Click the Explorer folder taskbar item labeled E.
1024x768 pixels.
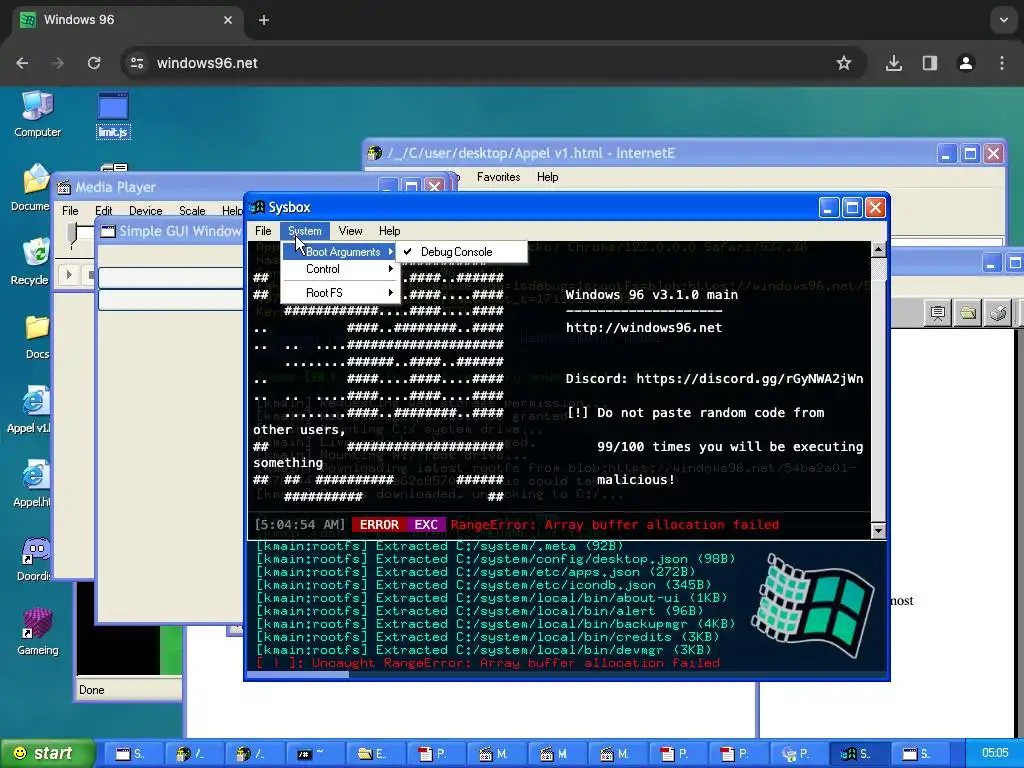point(375,754)
